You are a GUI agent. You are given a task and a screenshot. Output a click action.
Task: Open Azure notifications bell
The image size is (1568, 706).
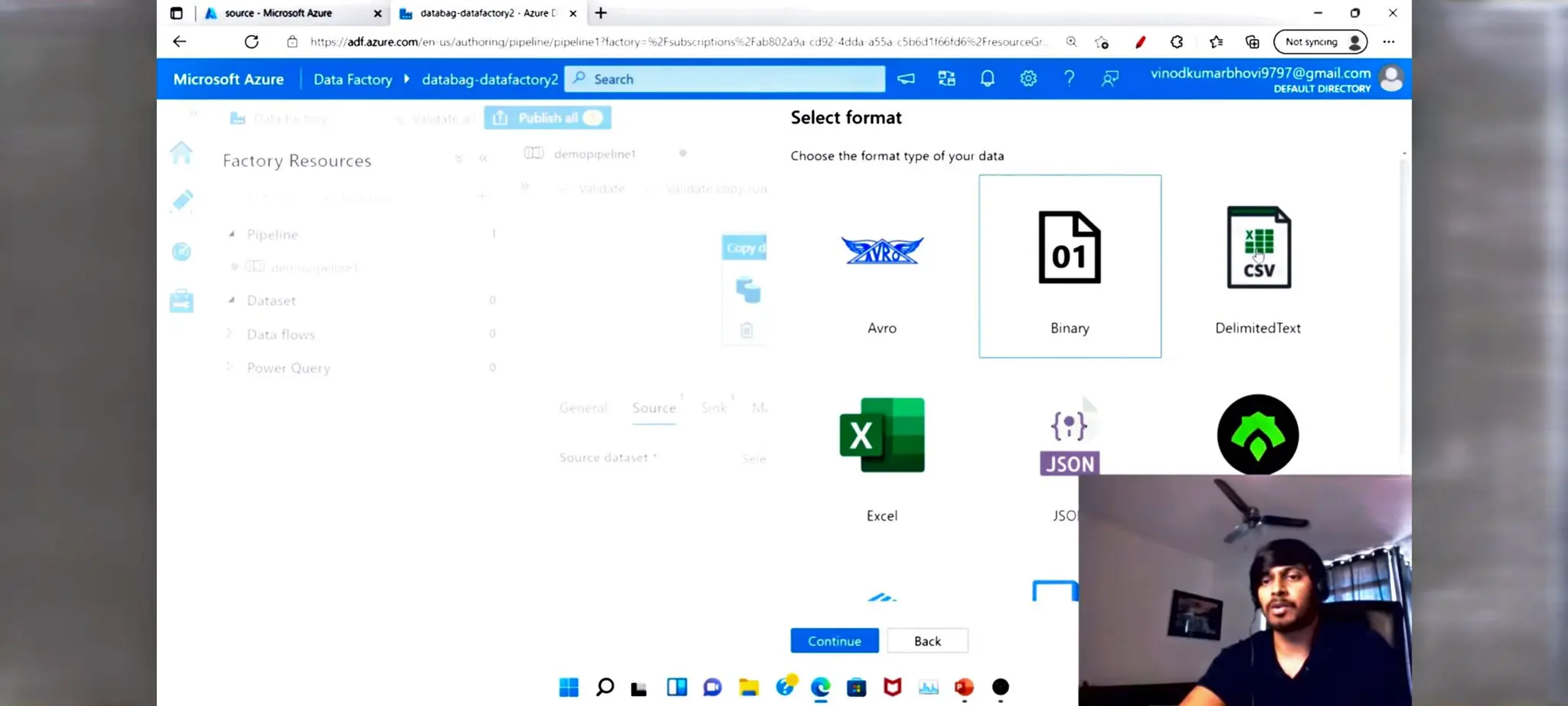pyautogui.click(x=988, y=79)
